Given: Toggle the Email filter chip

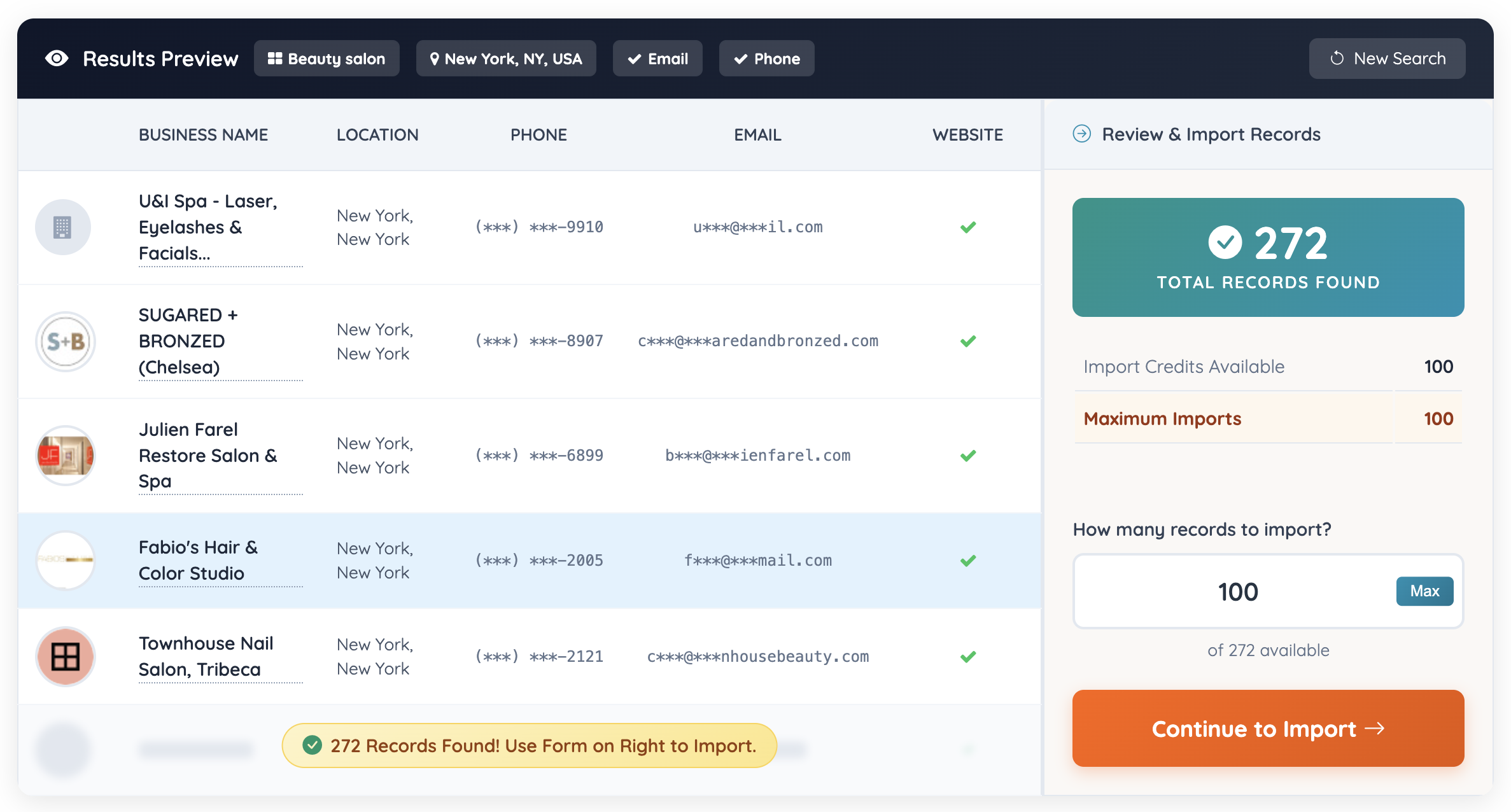Looking at the screenshot, I should [x=657, y=59].
